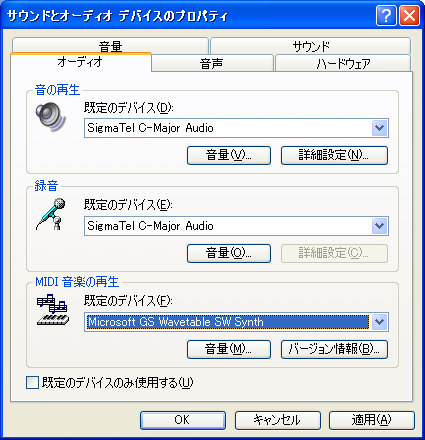Screen dimensions: 425x440
Task: Open the ハードウェア tab
Action: click(x=343, y=63)
